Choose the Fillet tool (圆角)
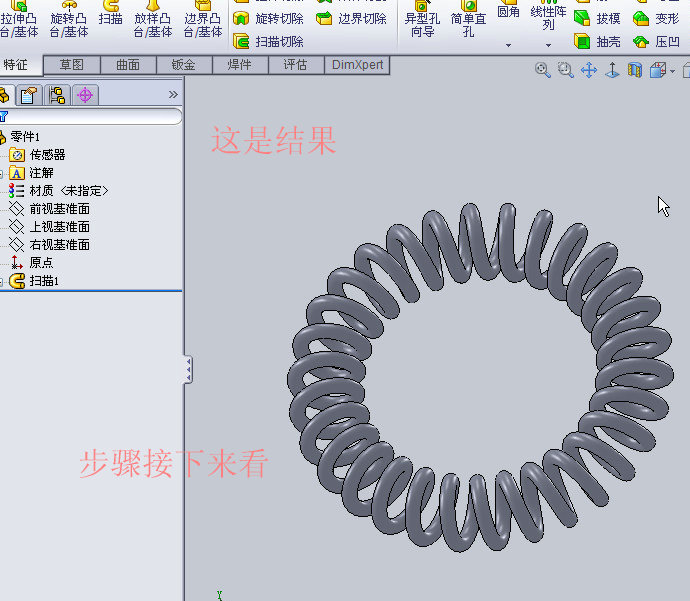 [x=508, y=11]
